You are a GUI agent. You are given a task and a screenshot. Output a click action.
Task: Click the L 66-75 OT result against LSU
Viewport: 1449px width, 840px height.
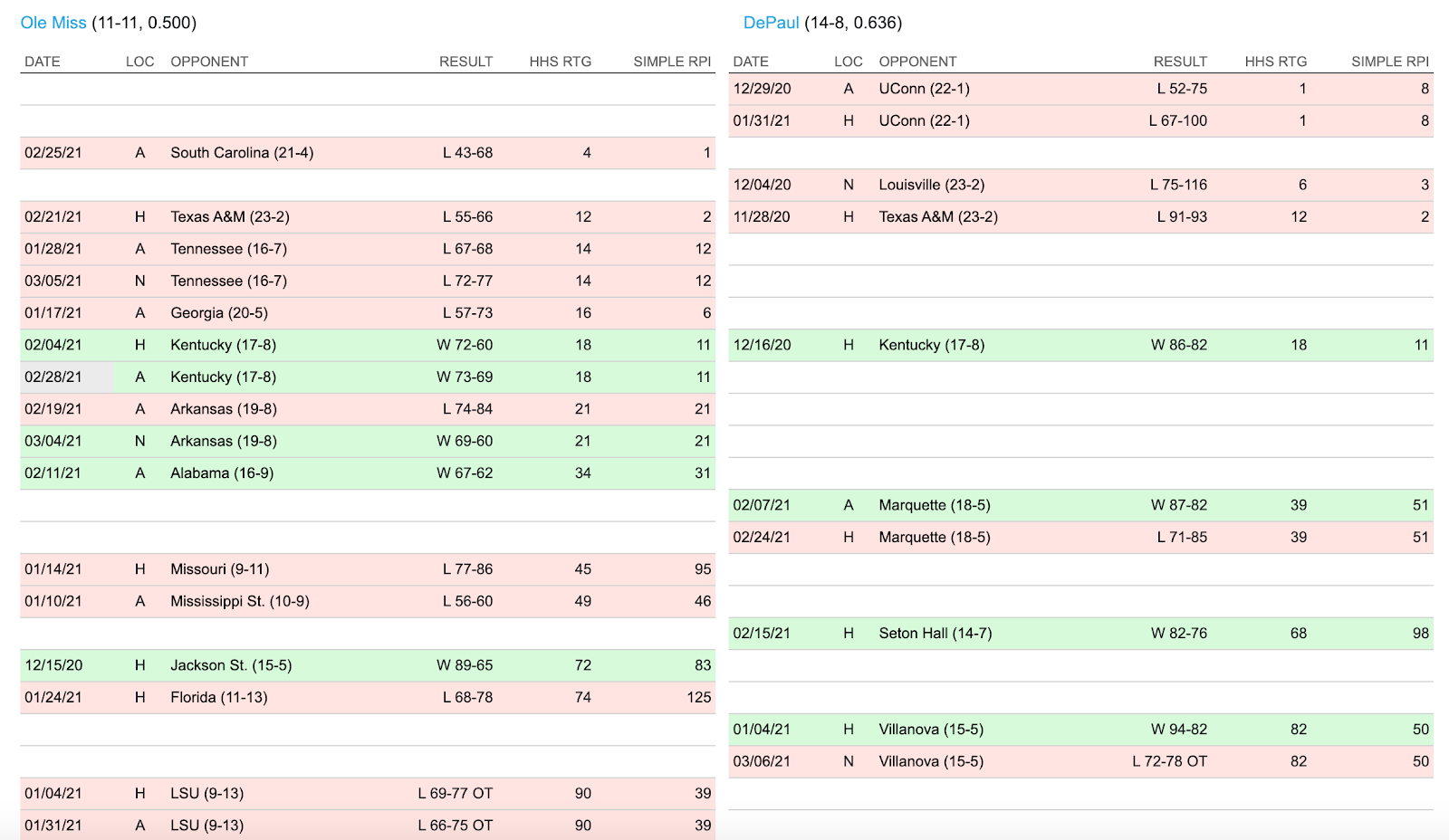coord(456,826)
